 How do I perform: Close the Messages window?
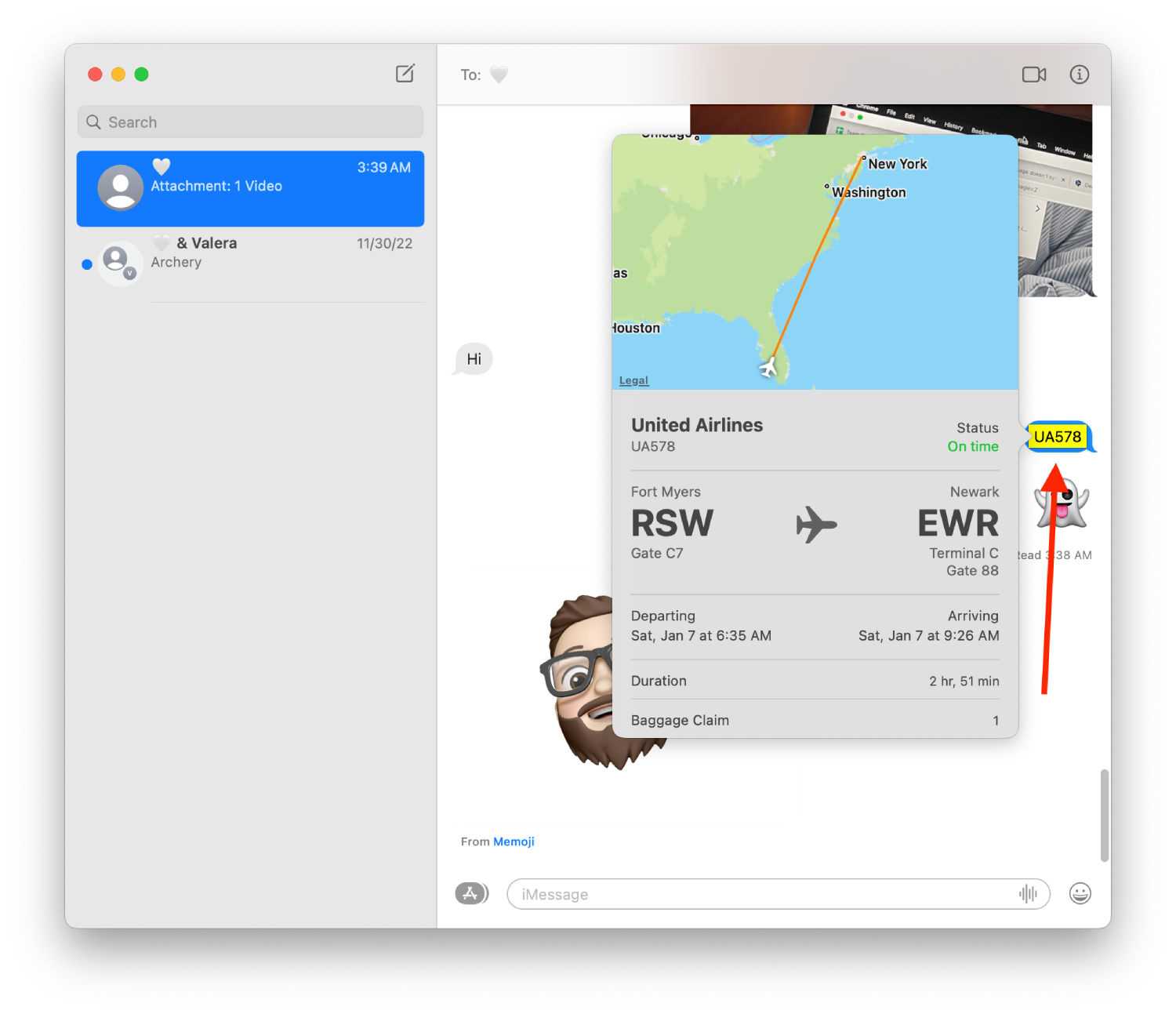[x=95, y=75]
